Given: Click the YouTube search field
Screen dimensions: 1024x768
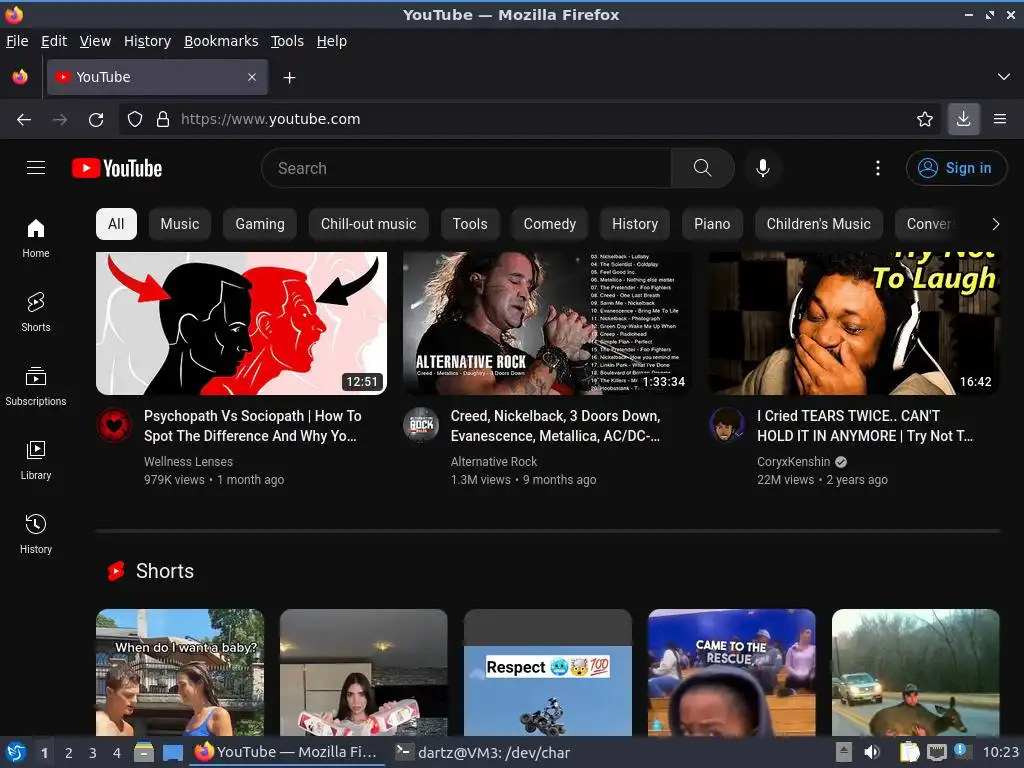Looking at the screenshot, I should 466,168.
